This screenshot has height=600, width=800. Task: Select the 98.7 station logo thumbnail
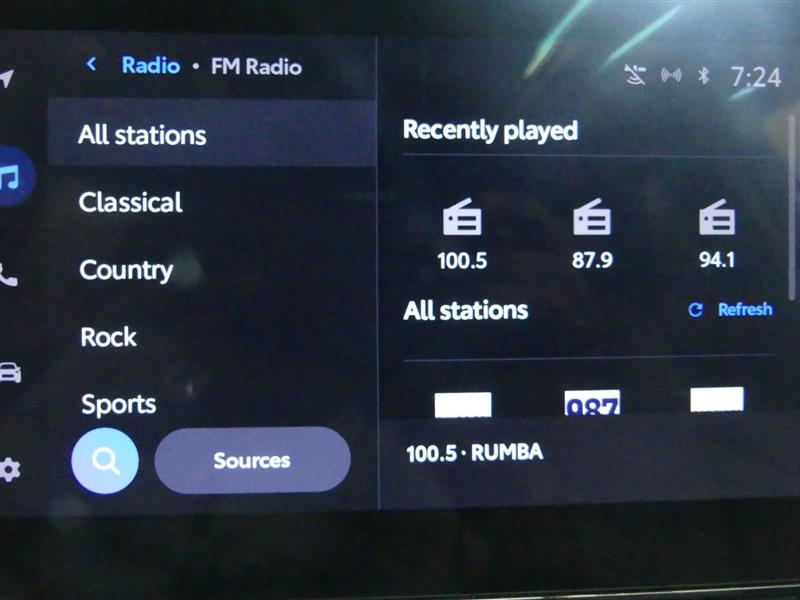[592, 403]
